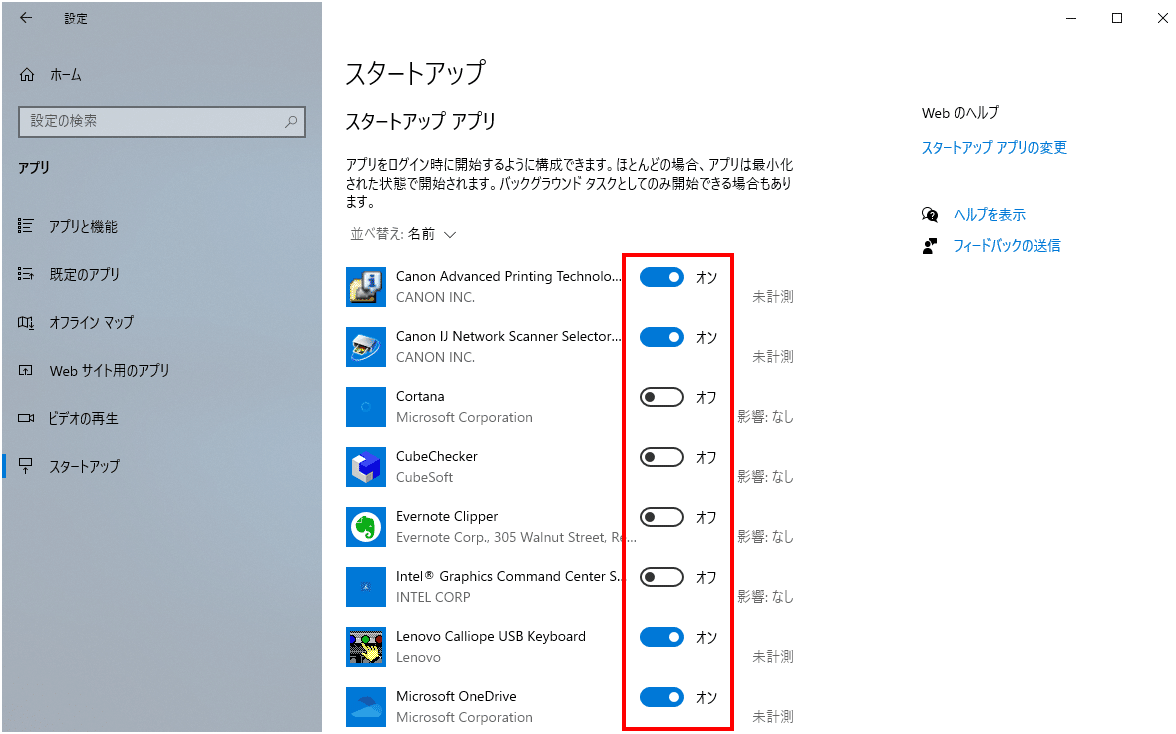Click the Lenovo Calliope USB Keyboard icon
The image size is (1176, 734).
(366, 647)
